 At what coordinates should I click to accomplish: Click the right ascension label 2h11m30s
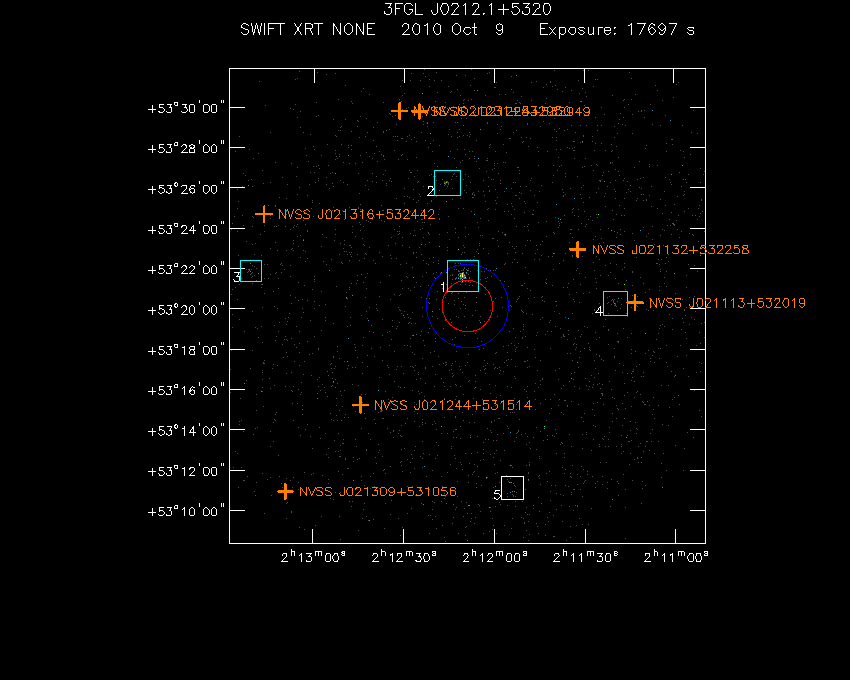tap(585, 557)
